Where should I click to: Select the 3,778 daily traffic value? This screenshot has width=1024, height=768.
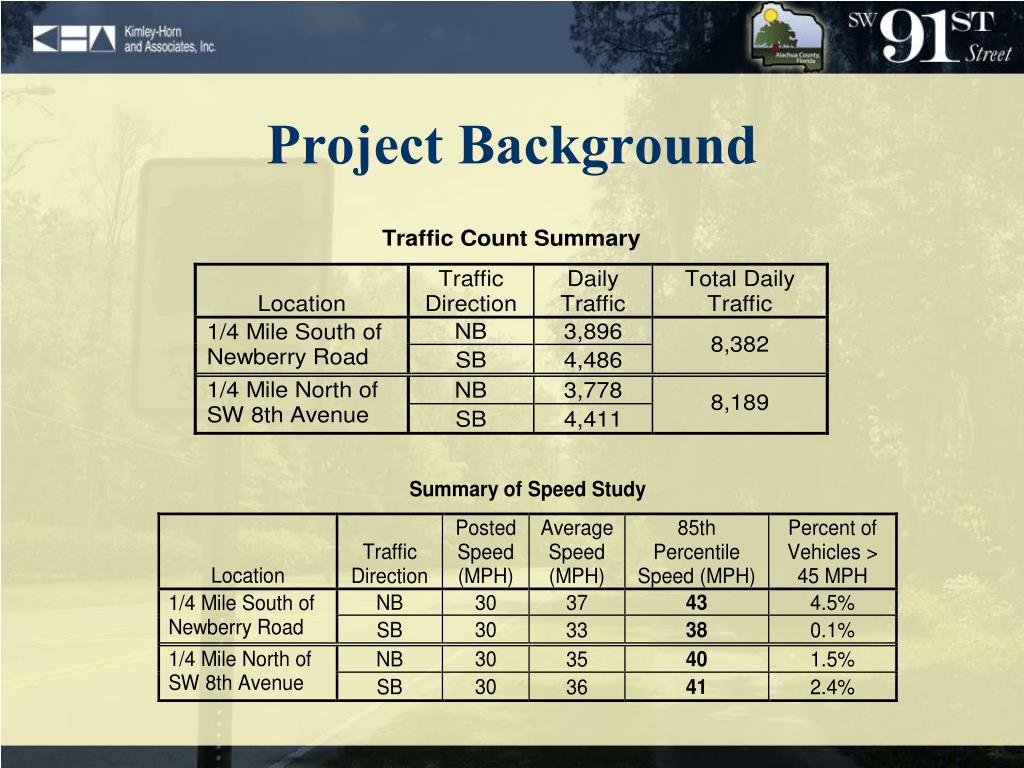pyautogui.click(x=593, y=390)
